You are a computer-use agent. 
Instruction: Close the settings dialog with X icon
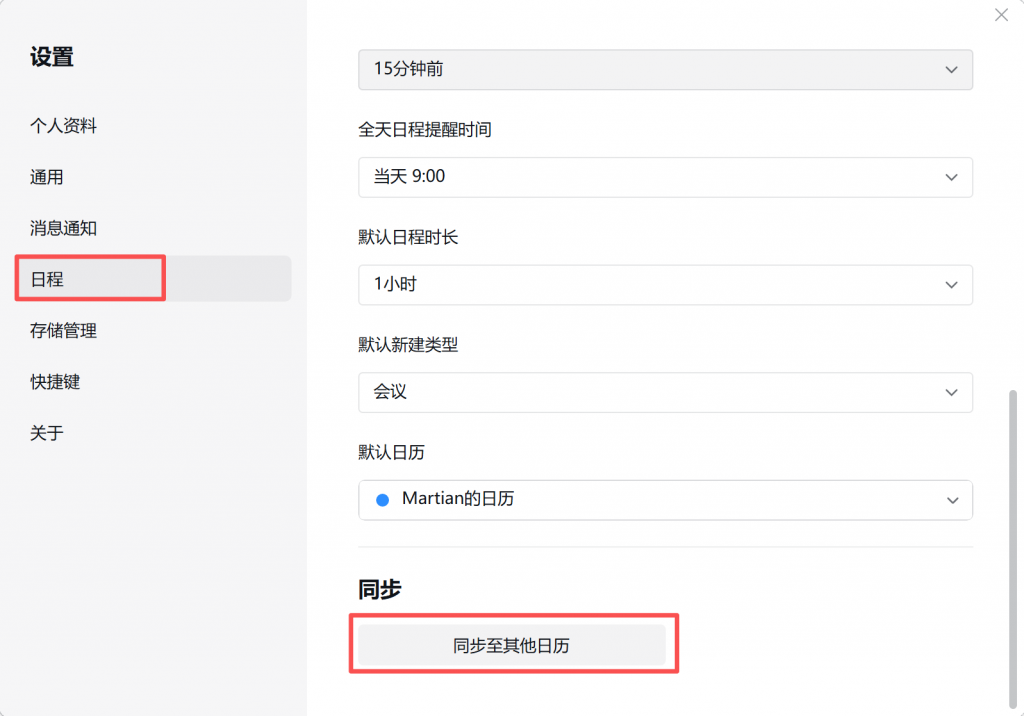pyautogui.click(x=1001, y=14)
